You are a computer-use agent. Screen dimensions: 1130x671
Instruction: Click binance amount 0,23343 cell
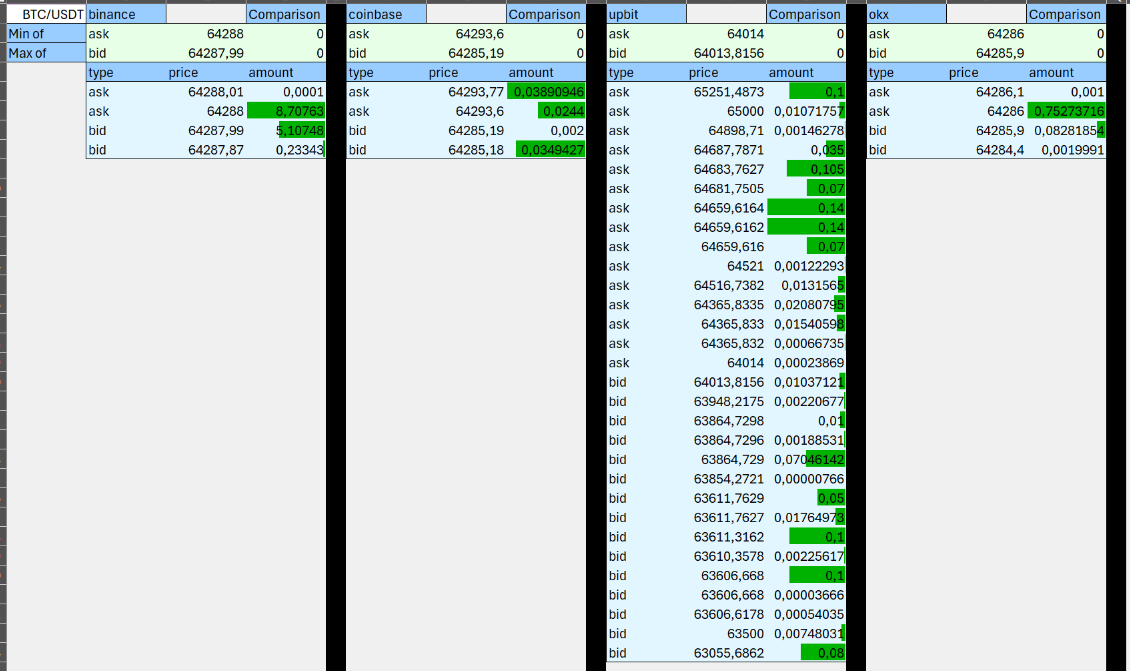pyautogui.click(x=285, y=150)
